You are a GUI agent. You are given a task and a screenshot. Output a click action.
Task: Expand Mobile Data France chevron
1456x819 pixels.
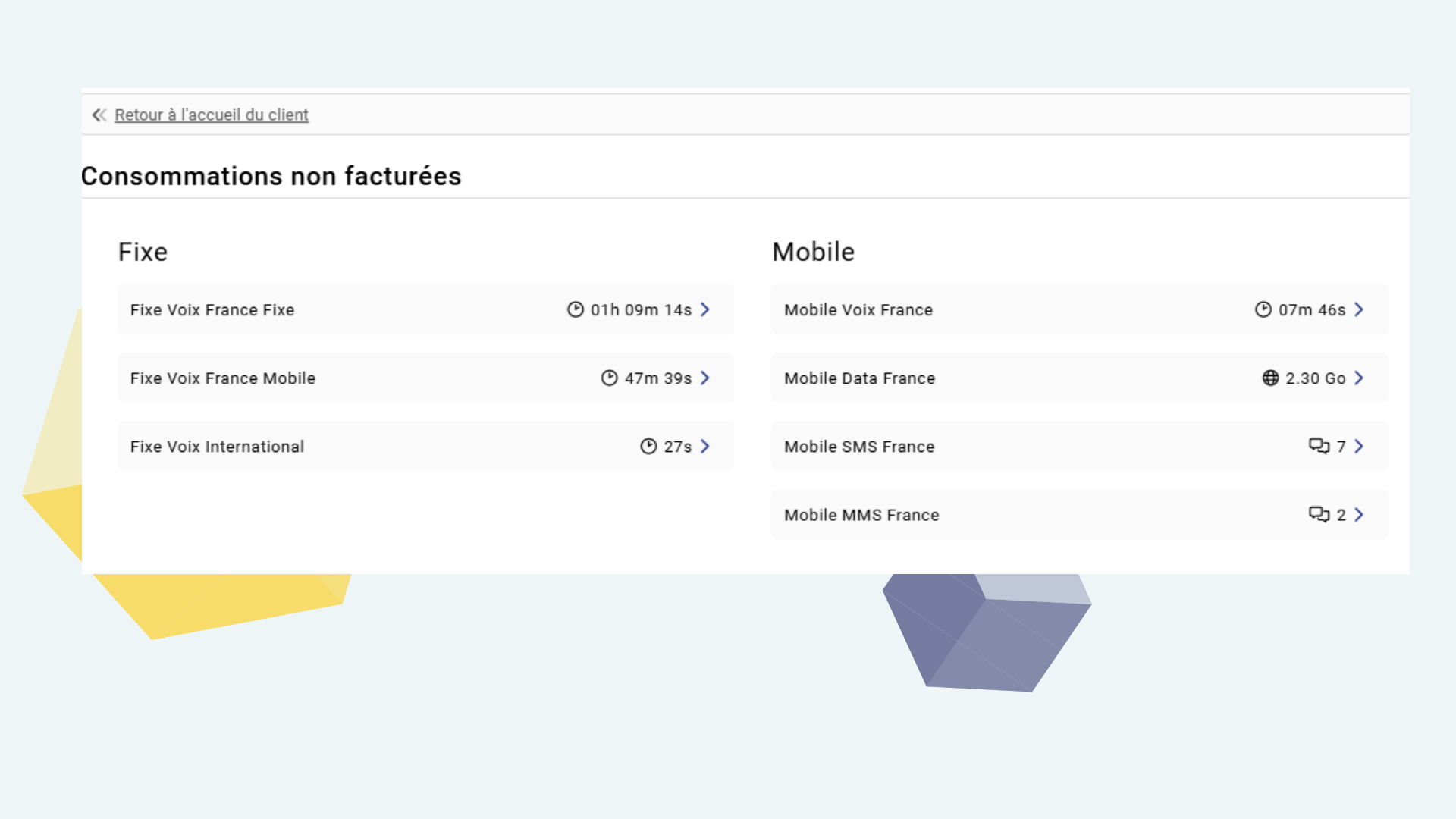pyautogui.click(x=1359, y=378)
